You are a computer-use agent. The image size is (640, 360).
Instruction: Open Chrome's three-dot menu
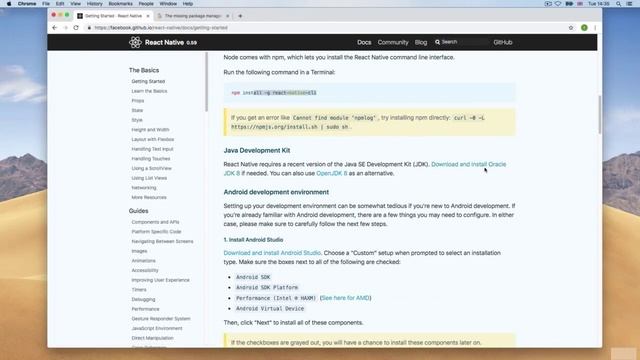coord(595,28)
